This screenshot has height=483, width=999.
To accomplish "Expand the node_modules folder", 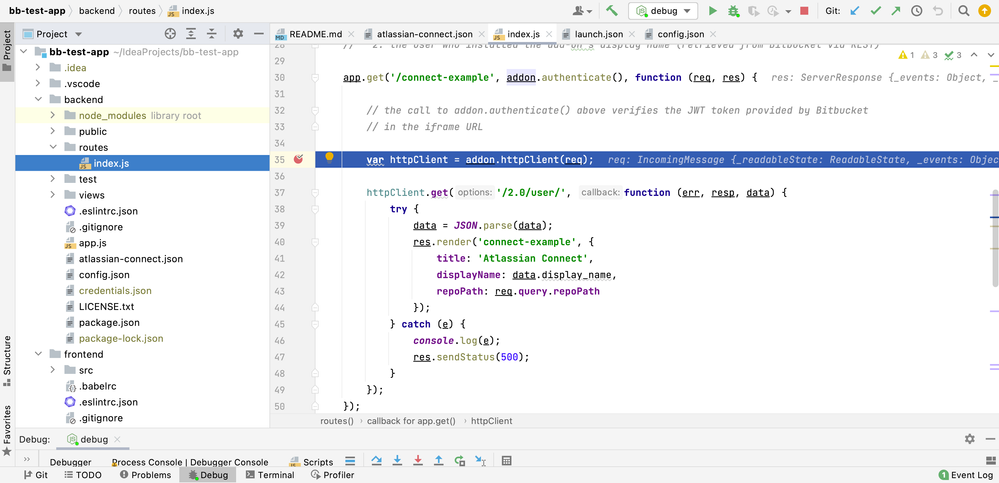I will click(53, 116).
